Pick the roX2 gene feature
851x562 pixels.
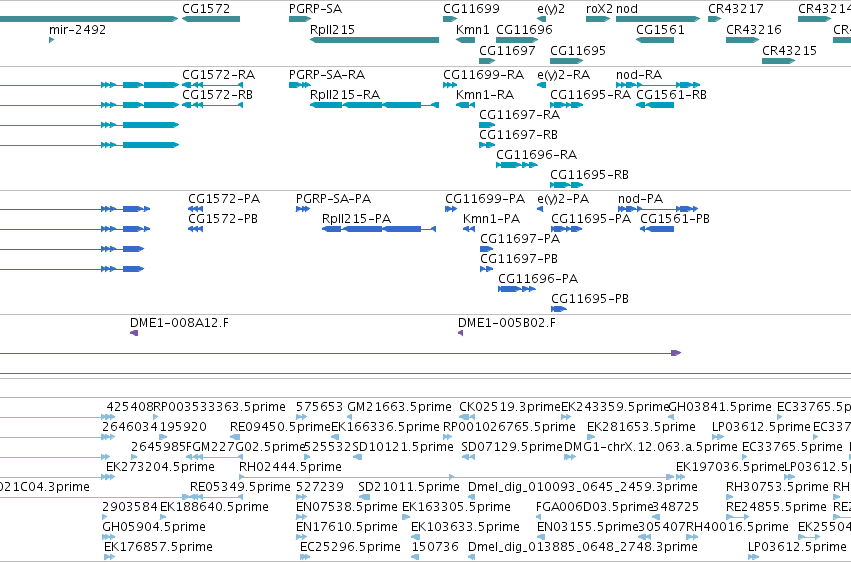click(x=598, y=19)
